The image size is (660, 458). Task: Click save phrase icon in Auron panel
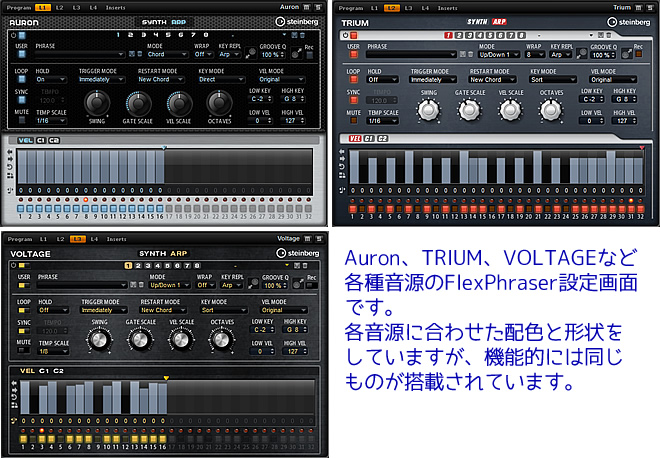coord(132,54)
